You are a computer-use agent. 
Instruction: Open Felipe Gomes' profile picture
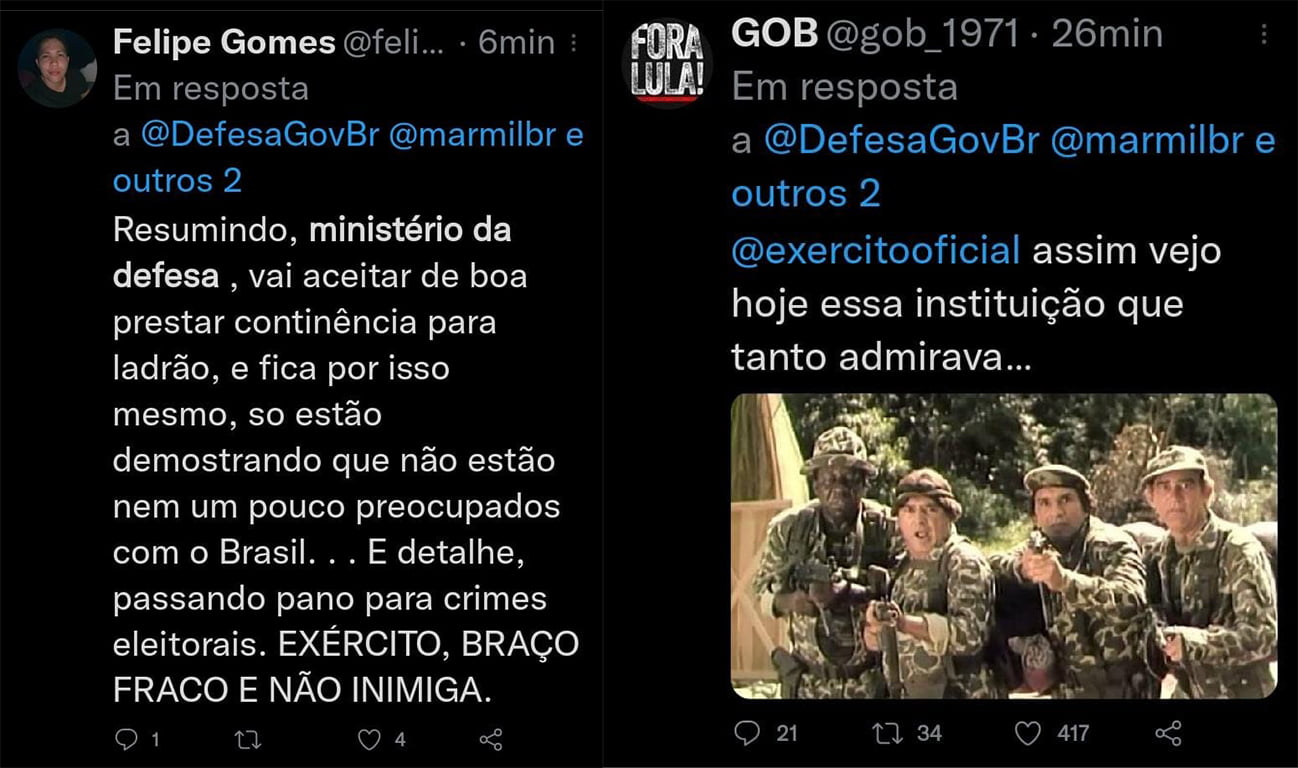coord(57,68)
